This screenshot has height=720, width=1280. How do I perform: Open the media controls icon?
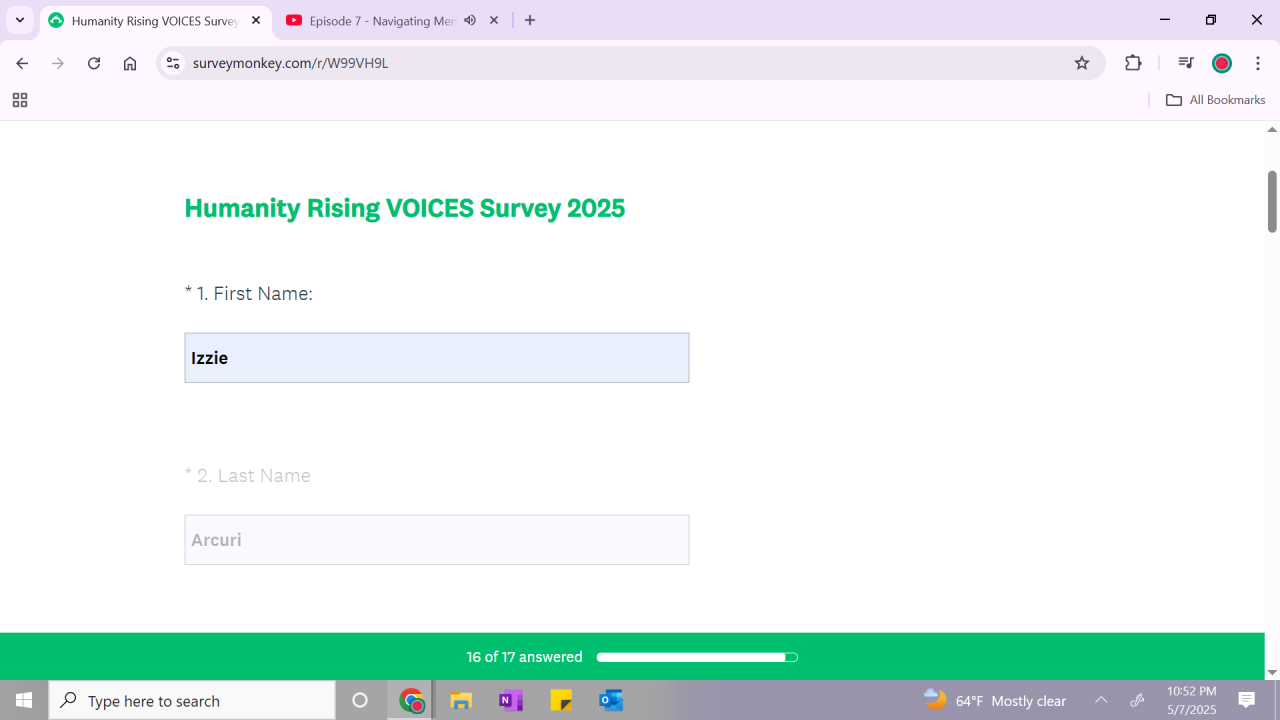[x=1186, y=63]
